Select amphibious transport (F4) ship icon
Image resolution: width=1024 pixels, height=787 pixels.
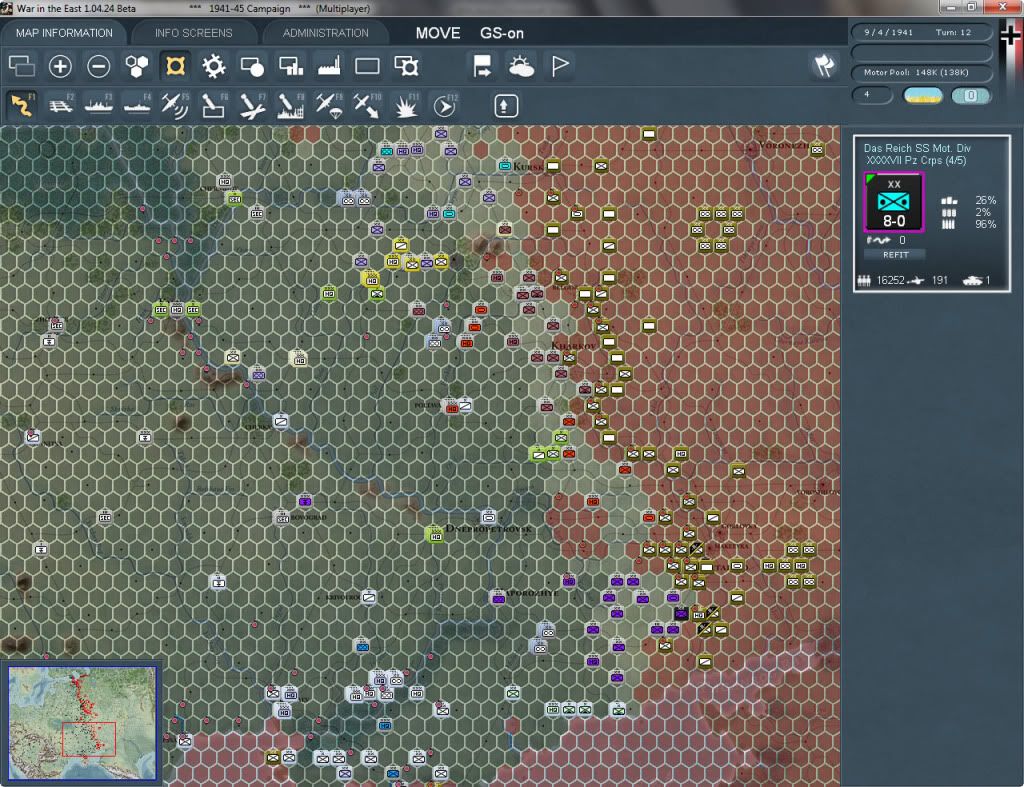point(136,105)
